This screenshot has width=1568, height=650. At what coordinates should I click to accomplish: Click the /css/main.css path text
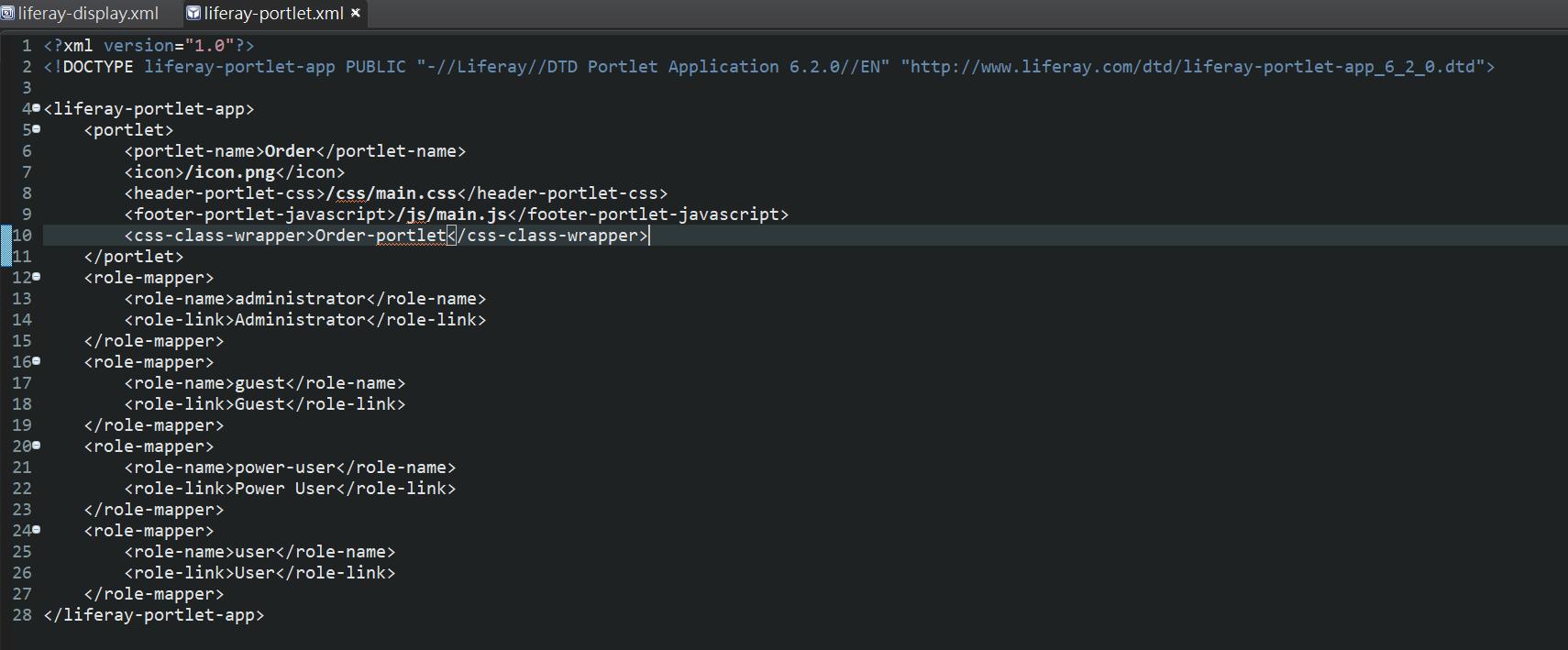tap(392, 193)
